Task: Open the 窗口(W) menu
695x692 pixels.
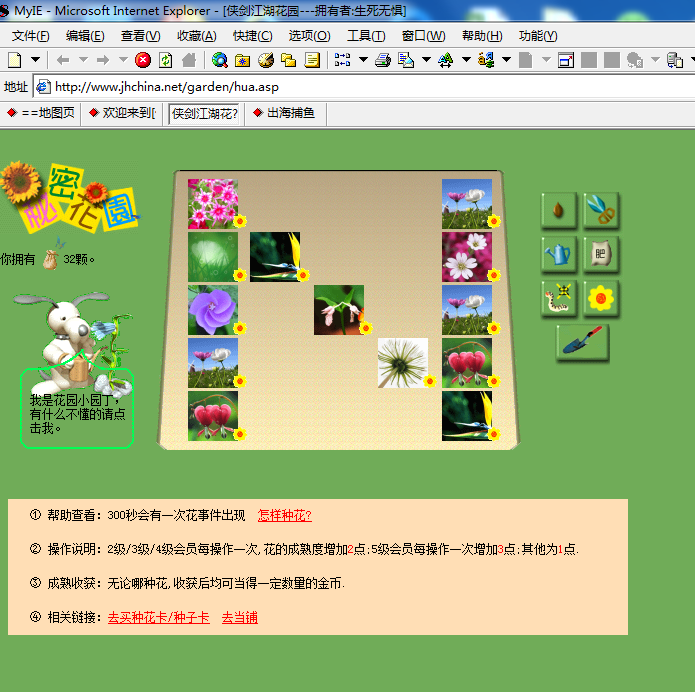Action: pos(423,36)
